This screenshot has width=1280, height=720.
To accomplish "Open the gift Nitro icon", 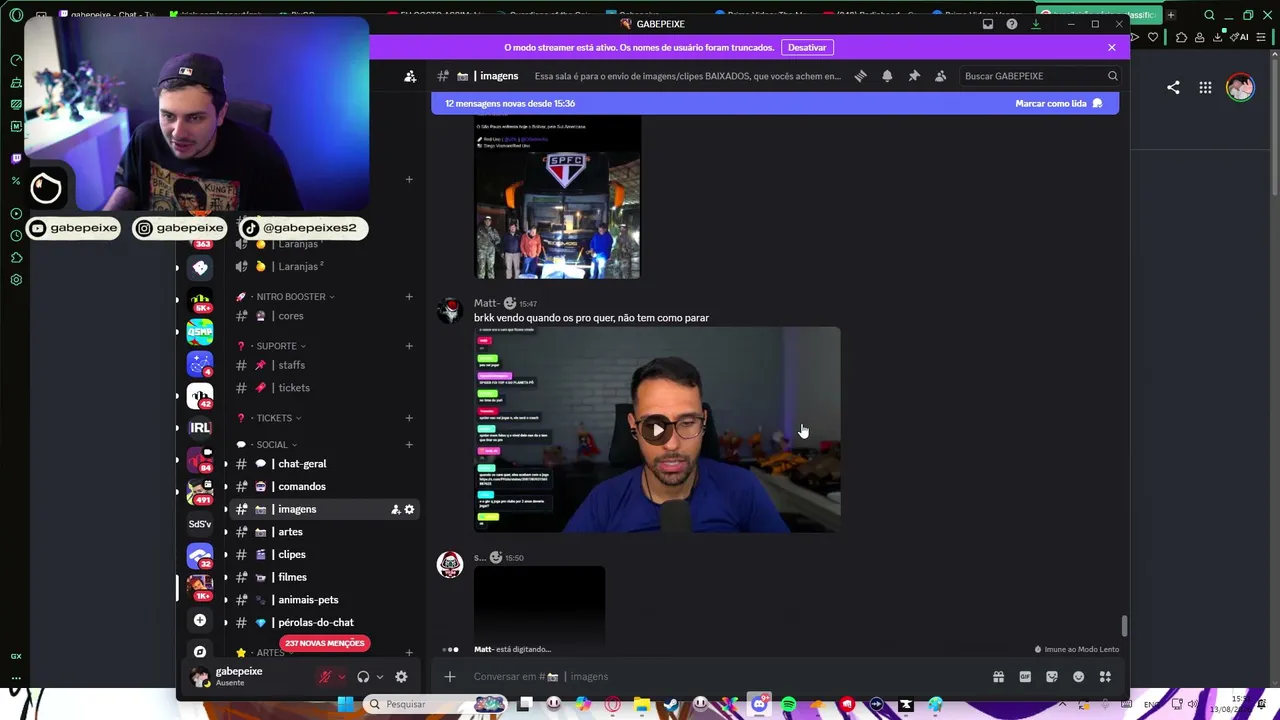I will pos(998,677).
